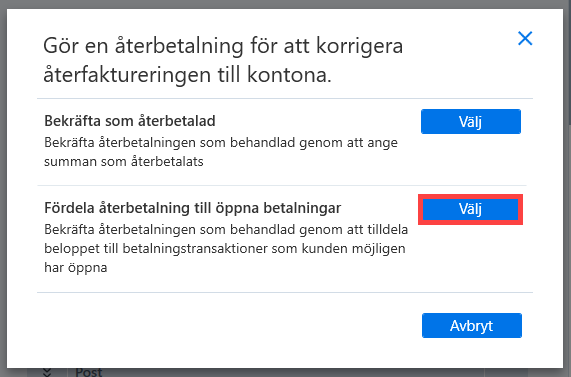
Task: Click Välj next to Bekräfta som återbetalad
Action: click(x=471, y=121)
